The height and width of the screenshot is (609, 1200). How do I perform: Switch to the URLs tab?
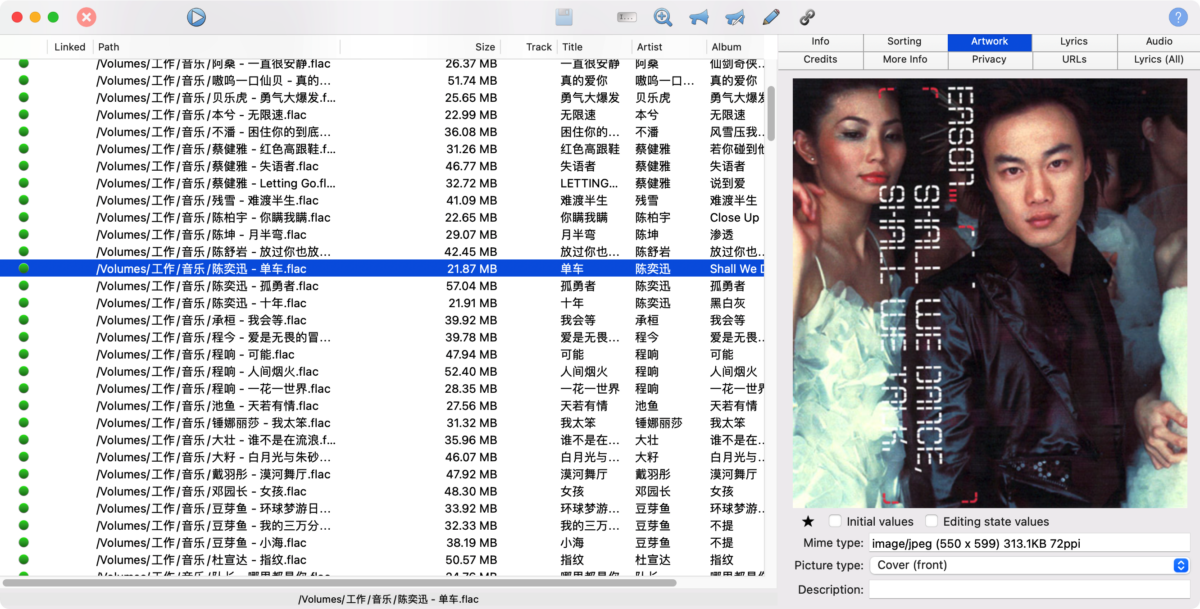point(1074,59)
